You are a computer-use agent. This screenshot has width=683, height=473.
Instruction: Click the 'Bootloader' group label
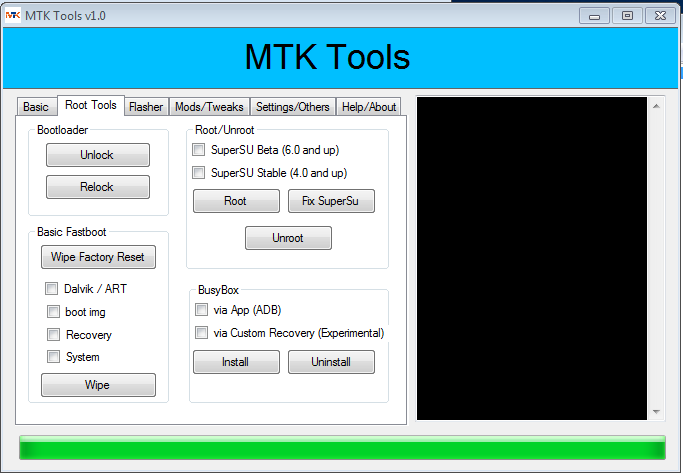62,130
